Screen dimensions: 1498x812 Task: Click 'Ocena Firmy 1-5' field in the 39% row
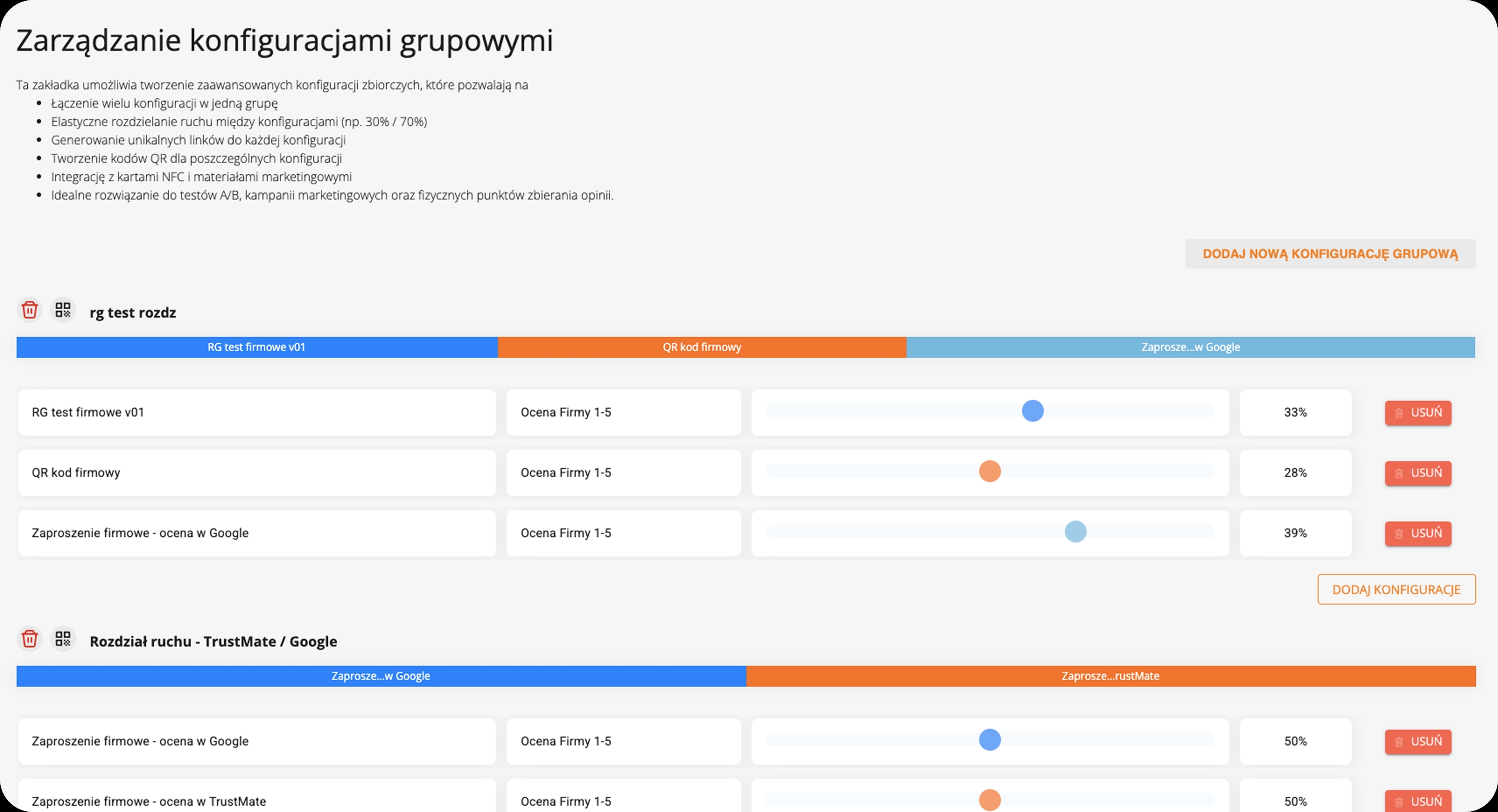point(624,534)
